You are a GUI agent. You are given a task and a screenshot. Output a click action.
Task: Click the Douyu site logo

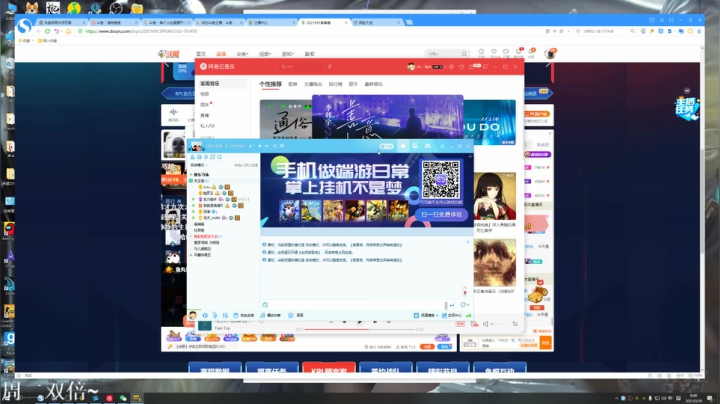pyautogui.click(x=169, y=54)
